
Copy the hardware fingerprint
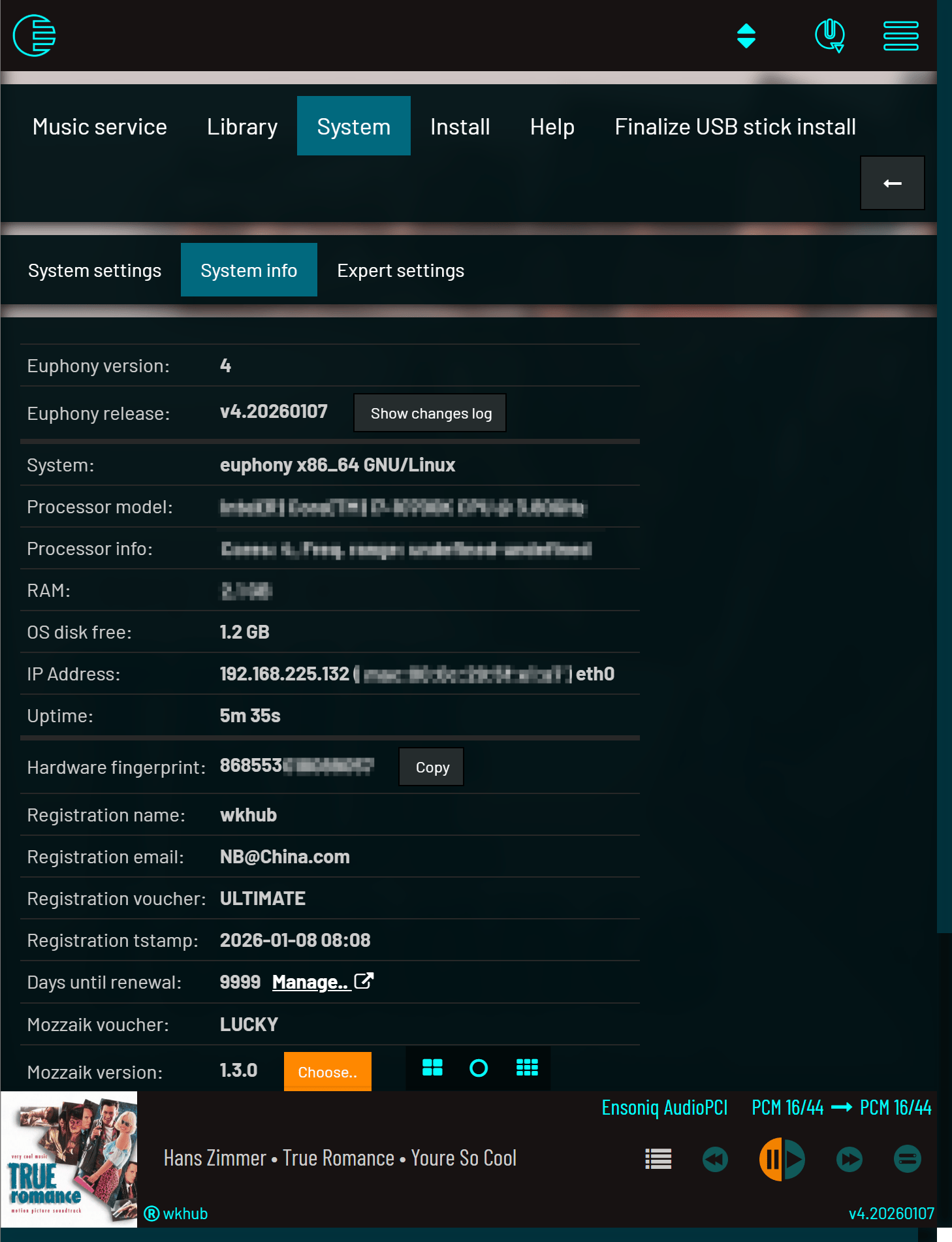pos(432,767)
